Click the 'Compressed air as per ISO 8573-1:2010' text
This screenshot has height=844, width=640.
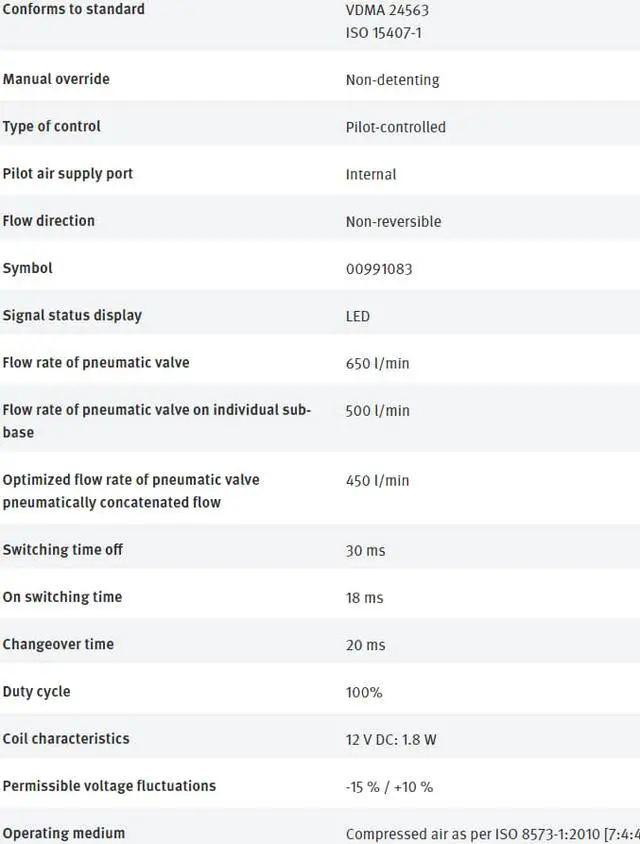472,834
